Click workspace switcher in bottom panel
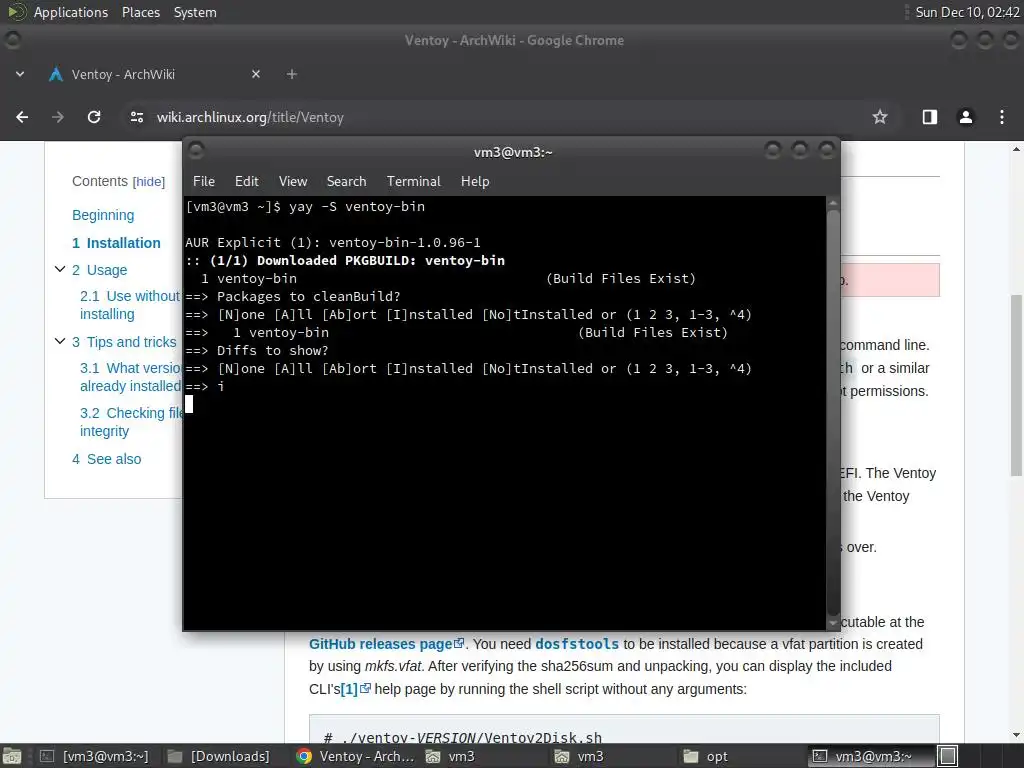 [x=948, y=756]
